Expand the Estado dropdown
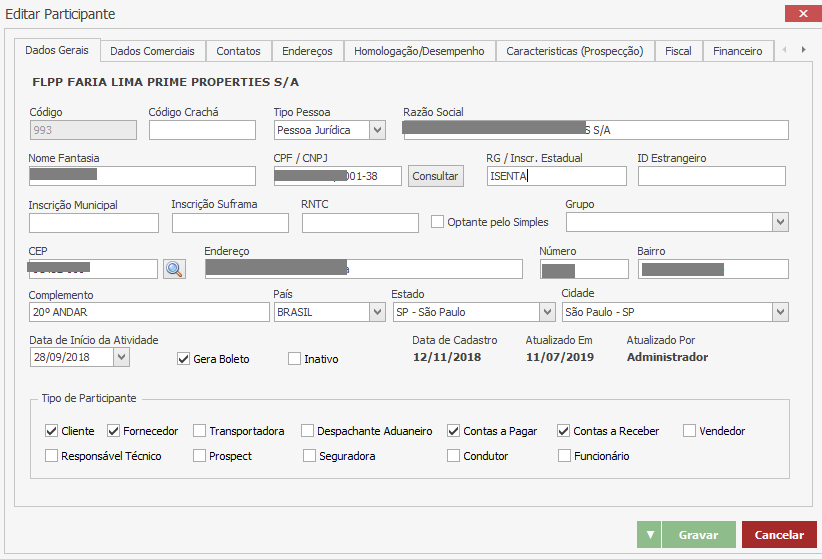The image size is (822, 559). pos(546,312)
